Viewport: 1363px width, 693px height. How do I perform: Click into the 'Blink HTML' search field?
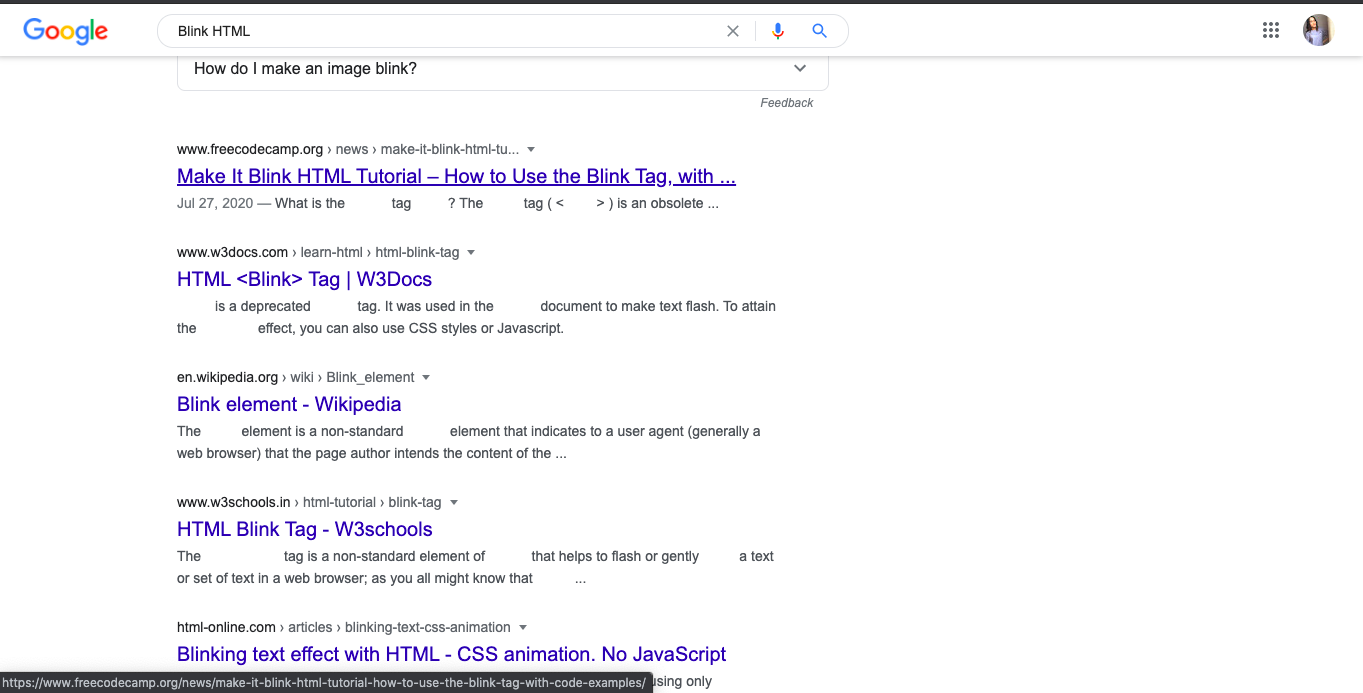point(440,31)
